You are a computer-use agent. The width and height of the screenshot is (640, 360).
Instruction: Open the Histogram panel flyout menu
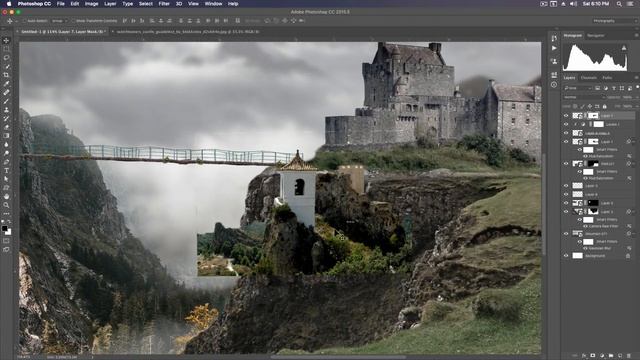click(637, 36)
